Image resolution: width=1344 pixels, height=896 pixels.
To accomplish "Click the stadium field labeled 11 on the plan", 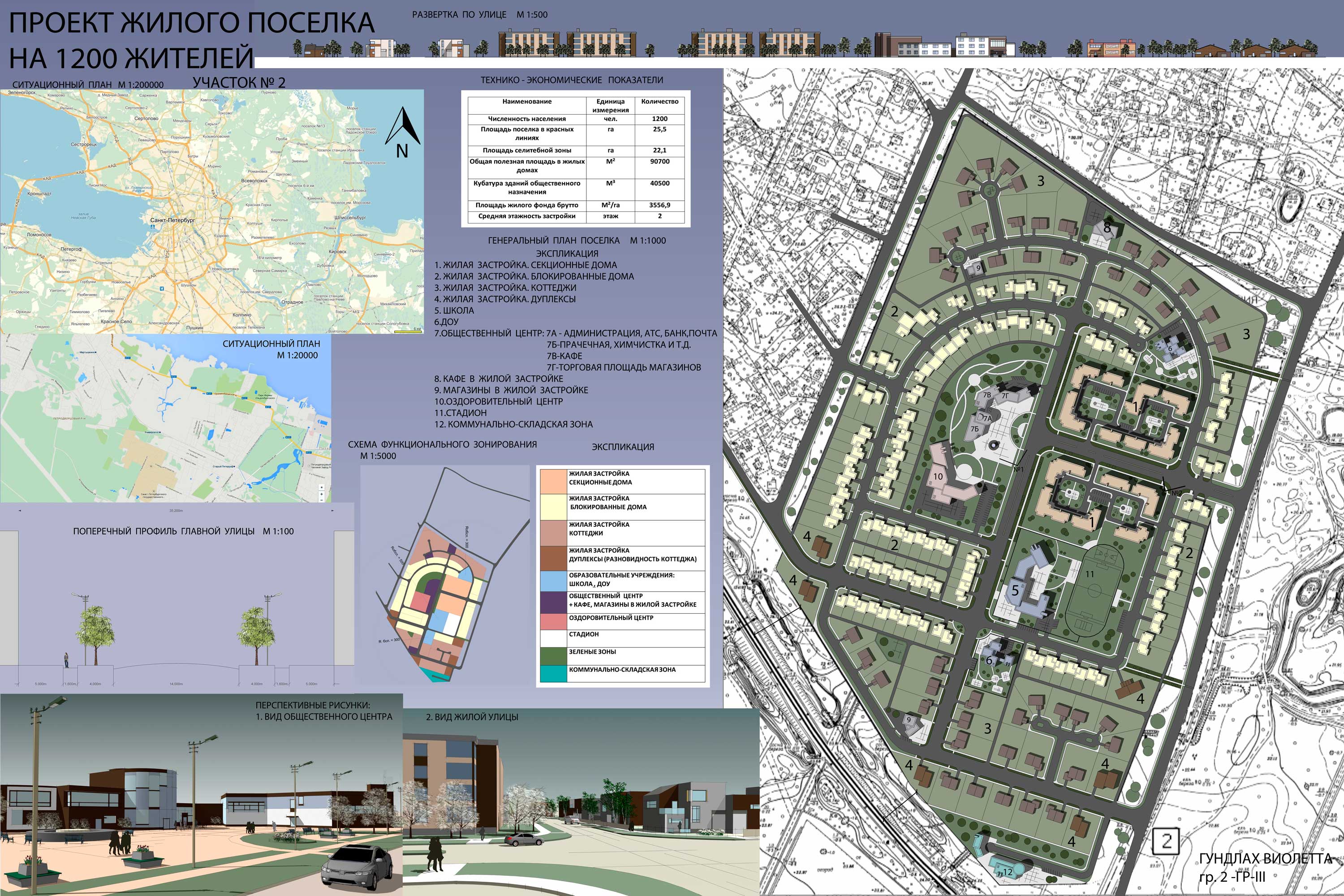I will coord(1094,591).
